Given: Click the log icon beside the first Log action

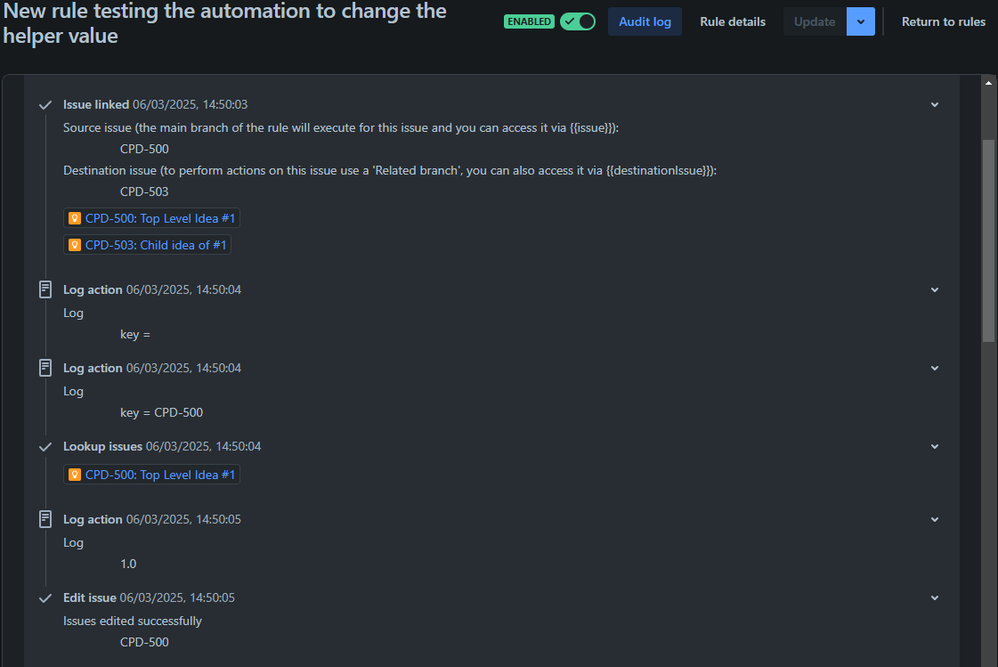Looking at the screenshot, I should tap(45, 289).
